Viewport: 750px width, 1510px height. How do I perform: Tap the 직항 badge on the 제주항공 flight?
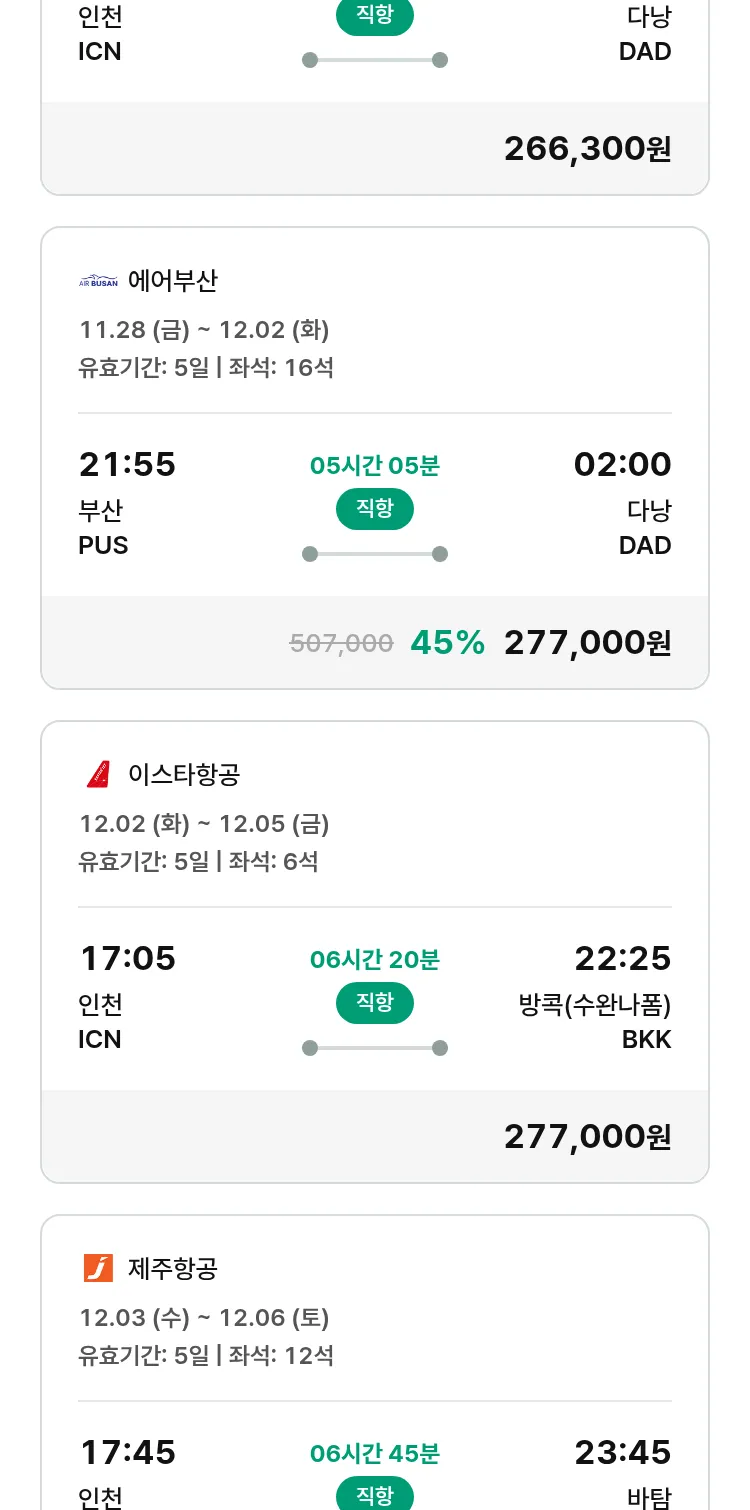tap(375, 1495)
